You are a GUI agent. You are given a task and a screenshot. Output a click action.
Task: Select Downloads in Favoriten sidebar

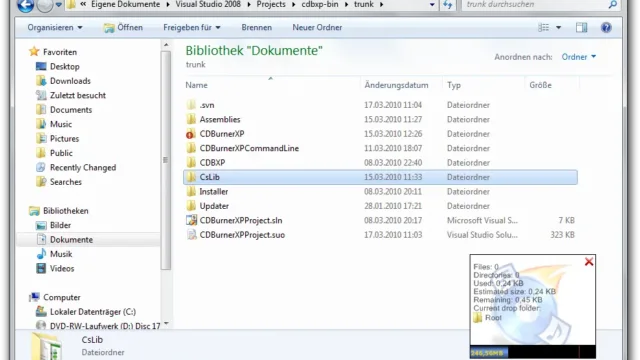coord(70,81)
